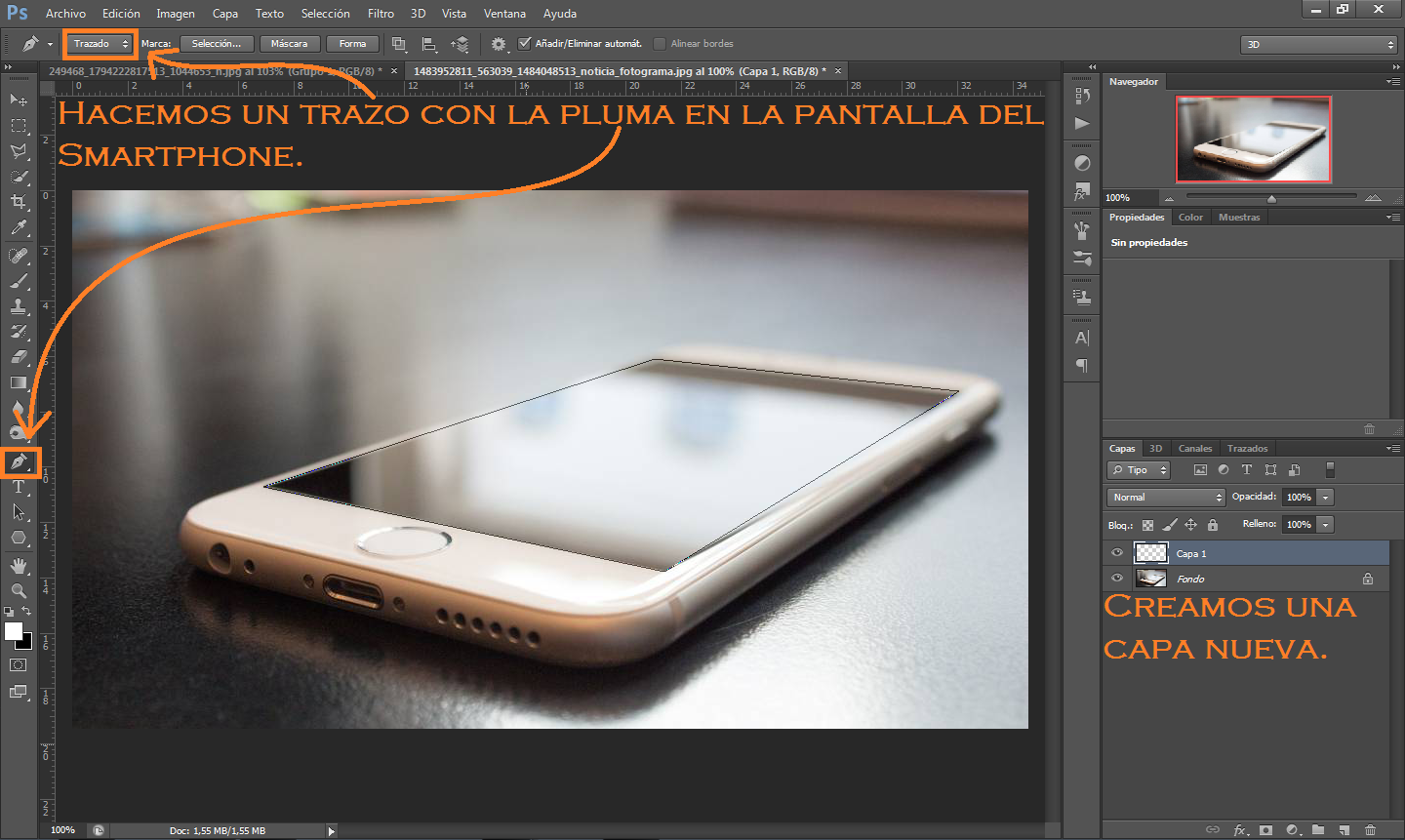
Task: Open the Tipo layer filter dropdown
Action: pos(1139,470)
